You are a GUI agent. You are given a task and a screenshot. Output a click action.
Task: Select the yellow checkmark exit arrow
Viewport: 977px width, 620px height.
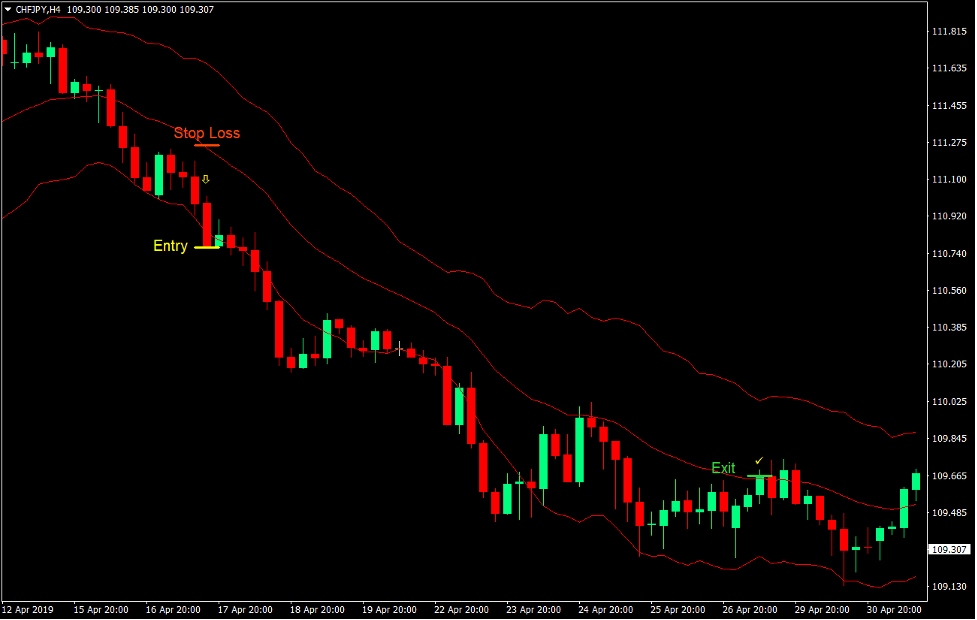759,460
